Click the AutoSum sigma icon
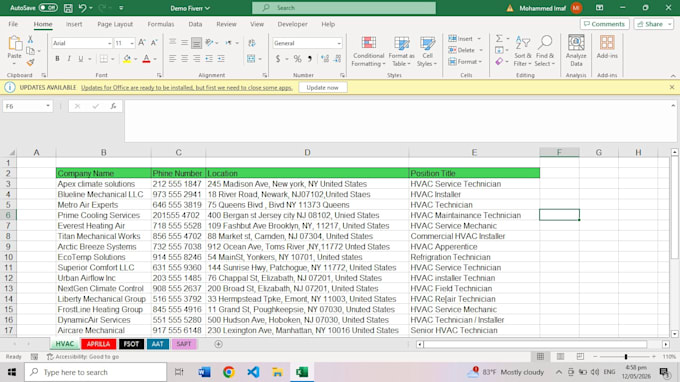The width and height of the screenshot is (680, 382). (x=500, y=39)
